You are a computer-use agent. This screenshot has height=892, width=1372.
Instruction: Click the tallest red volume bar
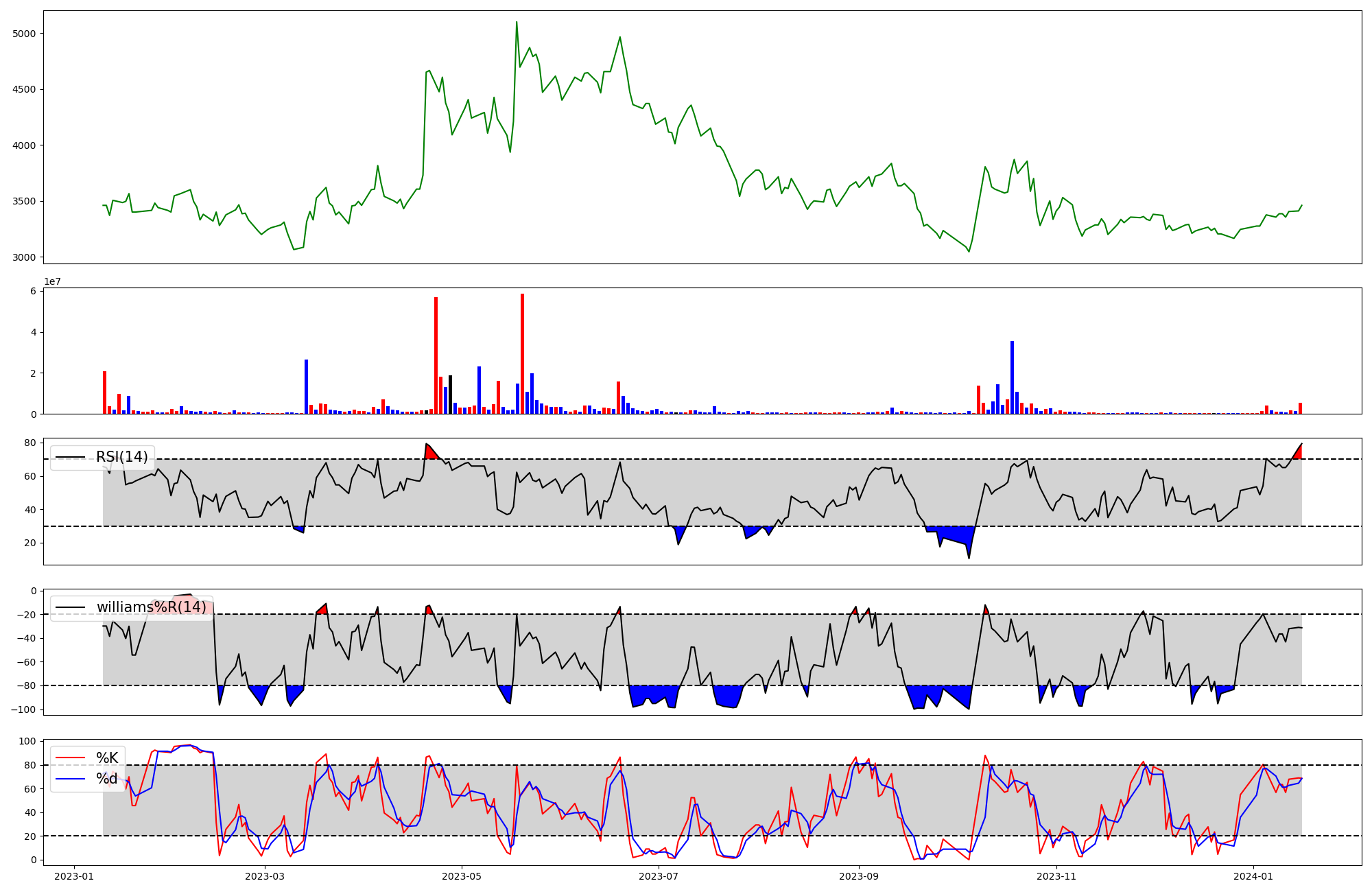tap(522, 353)
